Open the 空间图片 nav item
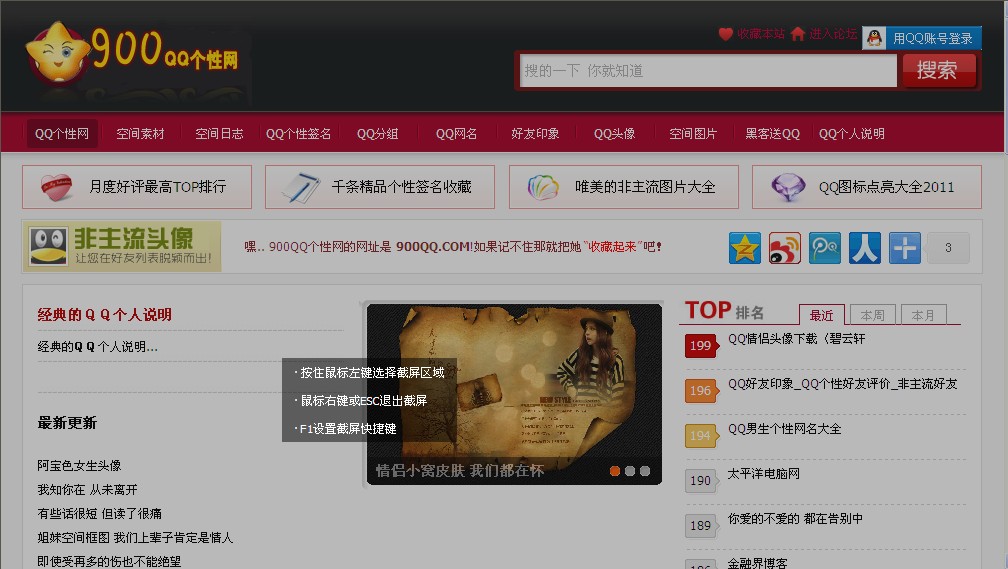 (693, 134)
